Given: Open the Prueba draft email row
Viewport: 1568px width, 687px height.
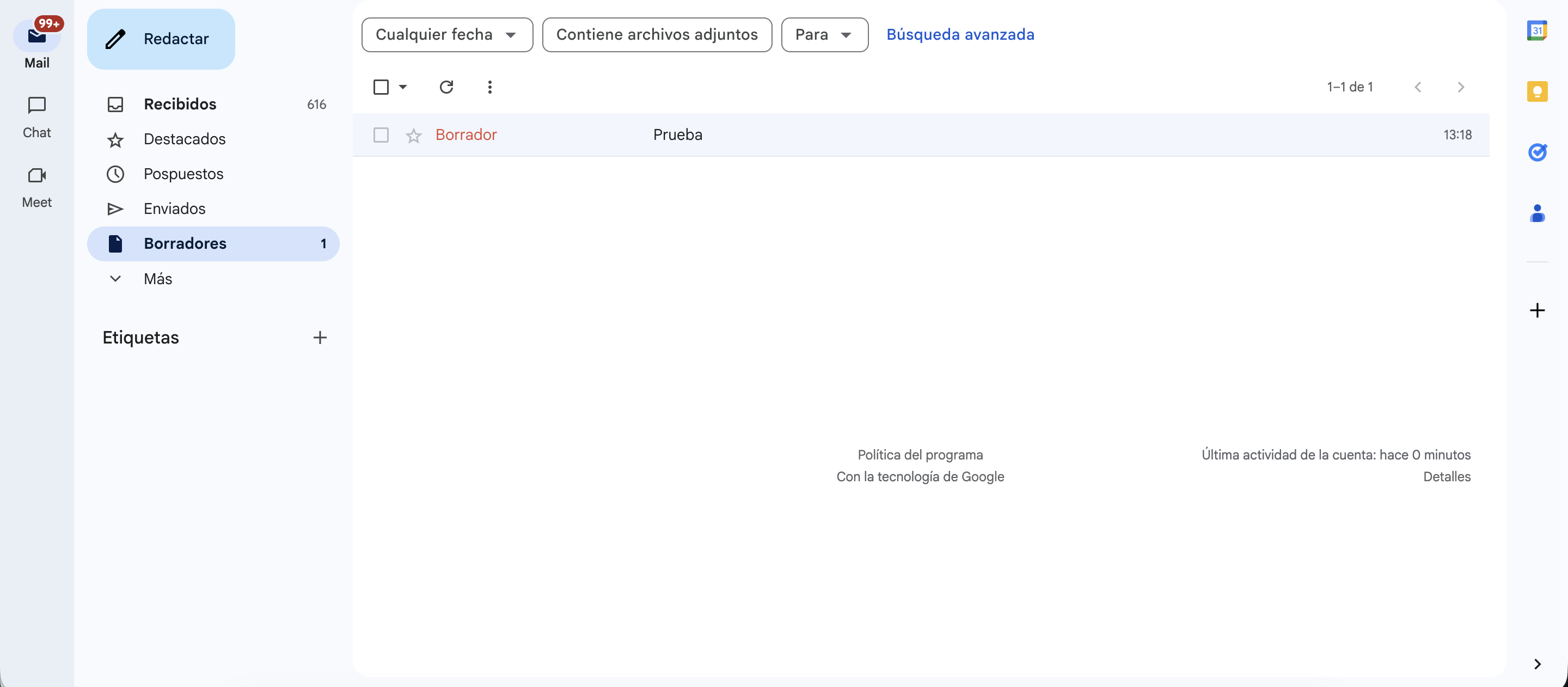Looking at the screenshot, I should pyautogui.click(x=677, y=134).
